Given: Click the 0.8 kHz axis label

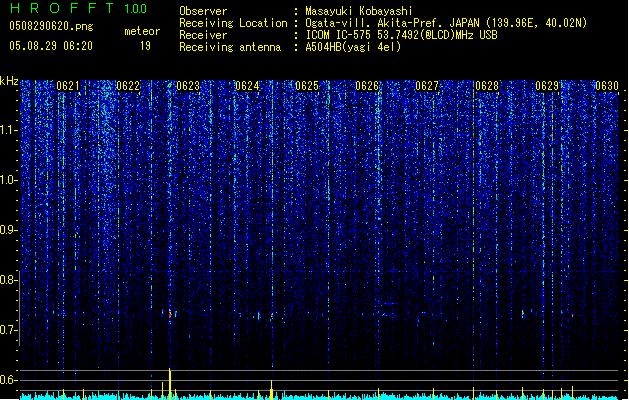Looking at the screenshot, I should coord(8,280).
